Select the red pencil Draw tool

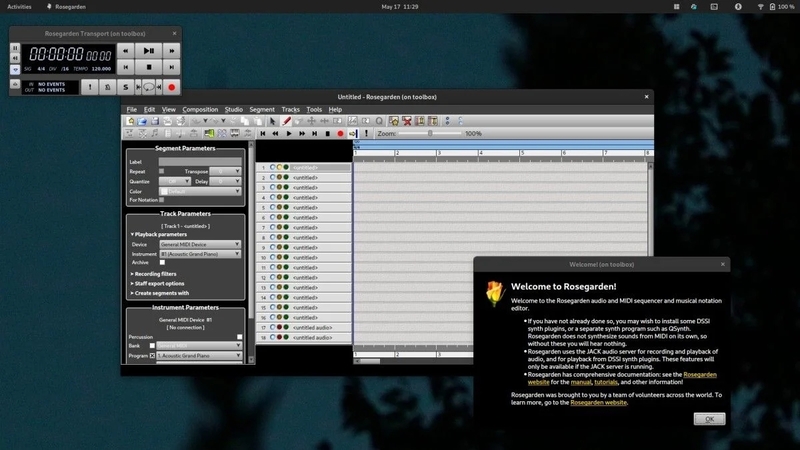286,121
